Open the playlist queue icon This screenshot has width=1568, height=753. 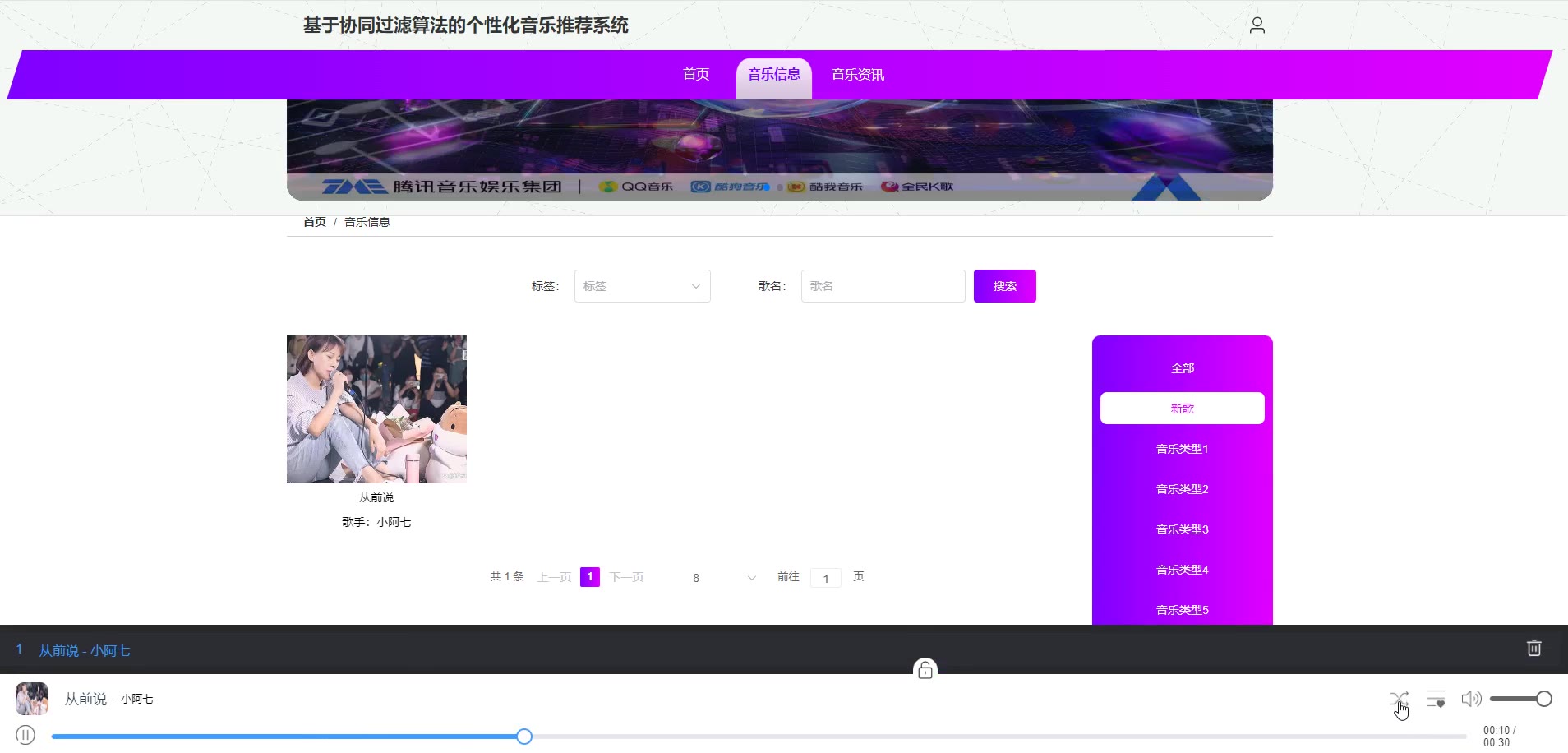coord(1436,700)
